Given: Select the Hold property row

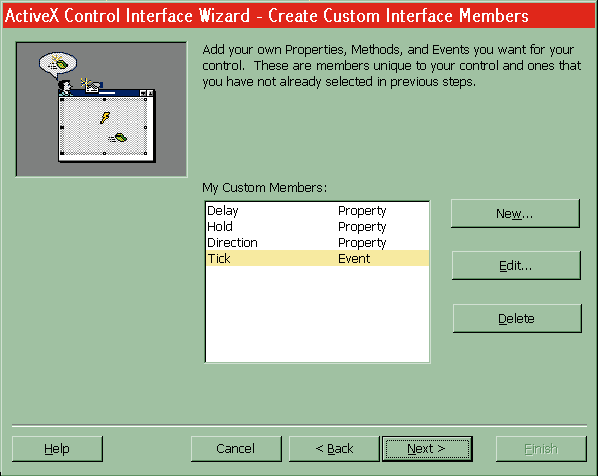Looking at the screenshot, I should 317,227.
